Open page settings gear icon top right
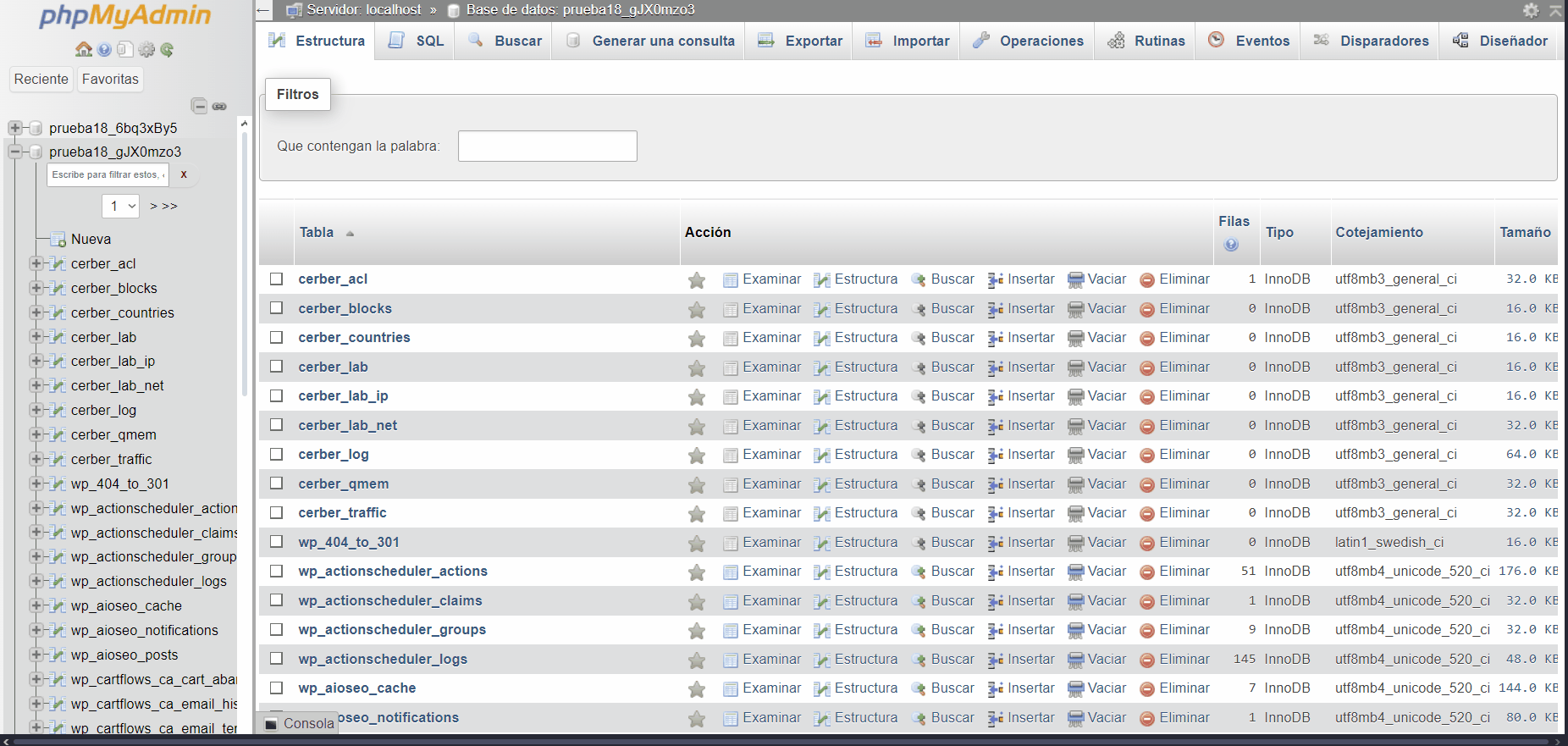Image resolution: width=1568 pixels, height=746 pixels. click(x=1531, y=10)
